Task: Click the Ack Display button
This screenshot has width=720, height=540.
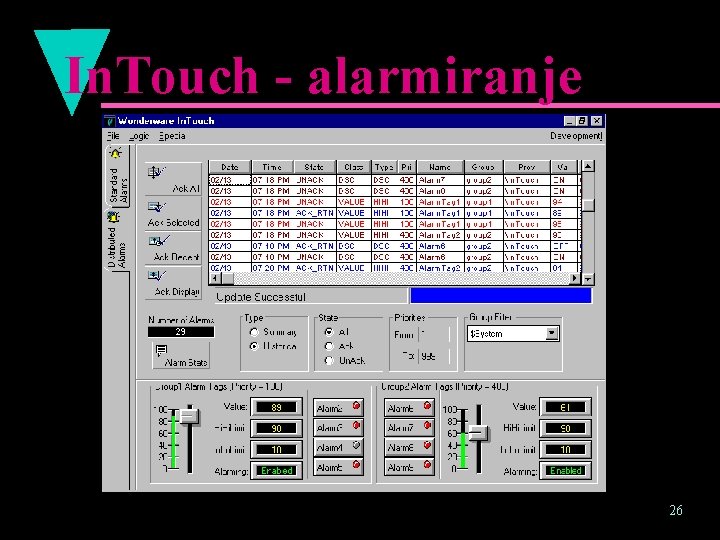Action: [174, 283]
